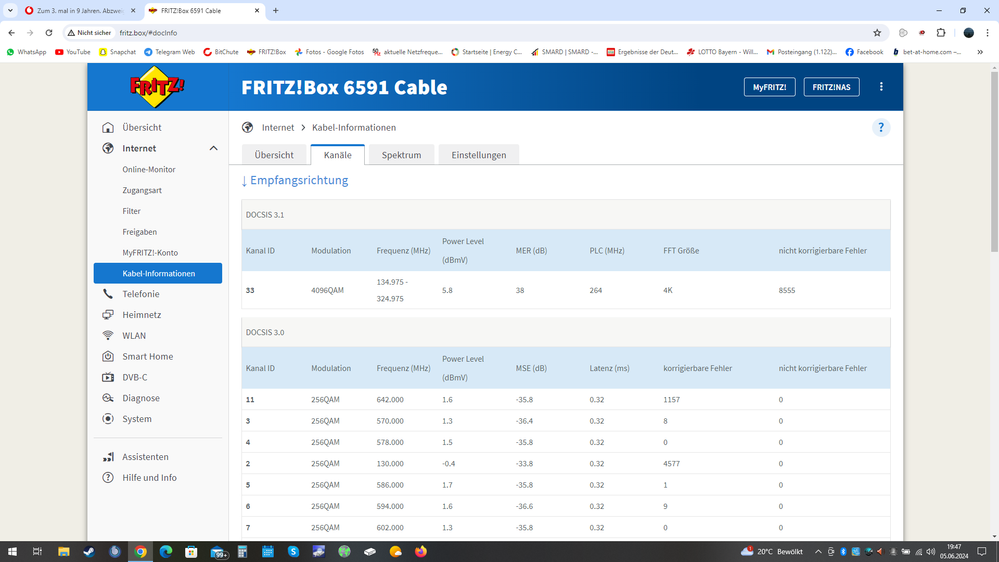The image size is (999, 562).
Task: Click Internet breadcrumb link
Action: pos(278,127)
